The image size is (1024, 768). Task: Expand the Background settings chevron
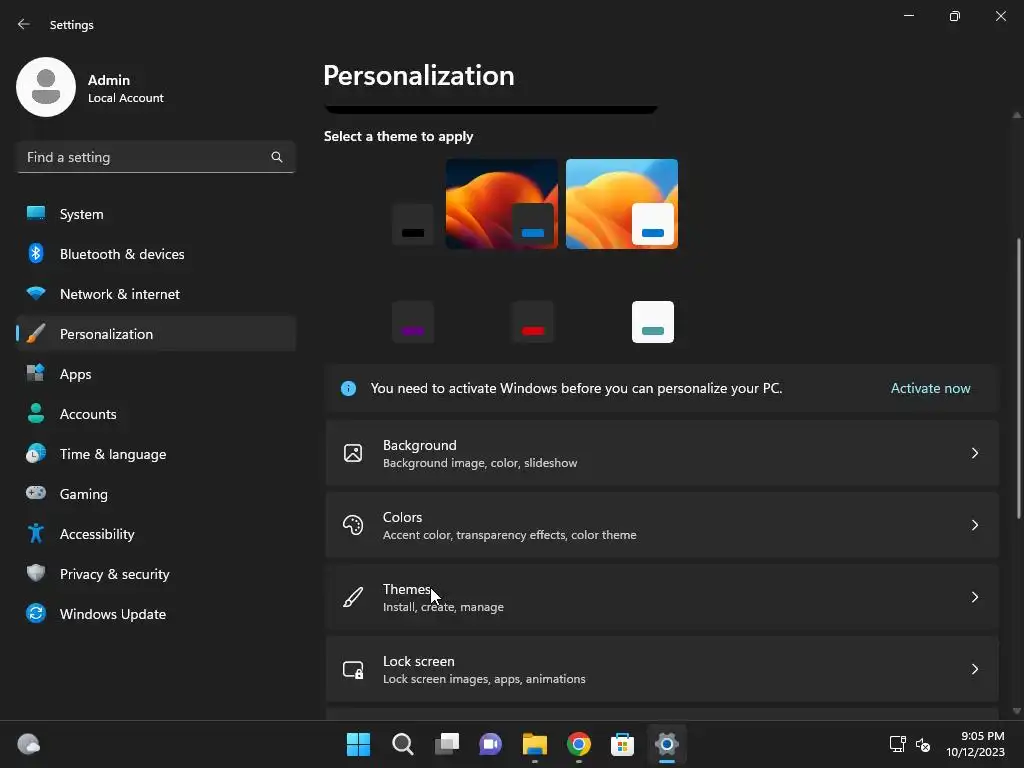pos(974,453)
